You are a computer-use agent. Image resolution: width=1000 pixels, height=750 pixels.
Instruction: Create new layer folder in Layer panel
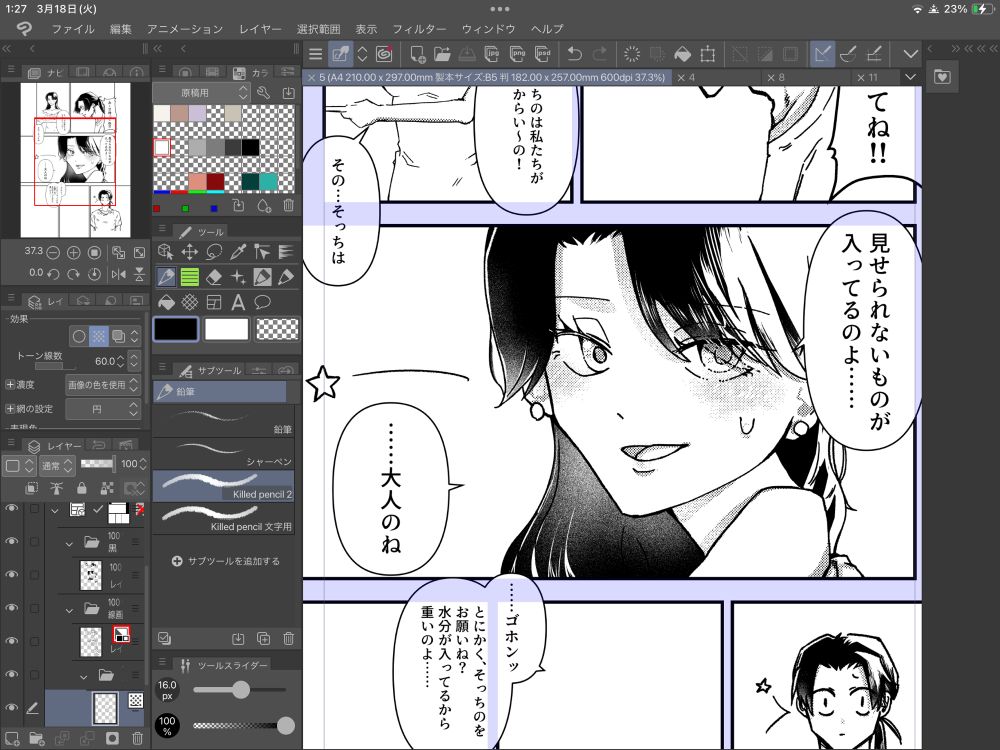click(36, 739)
